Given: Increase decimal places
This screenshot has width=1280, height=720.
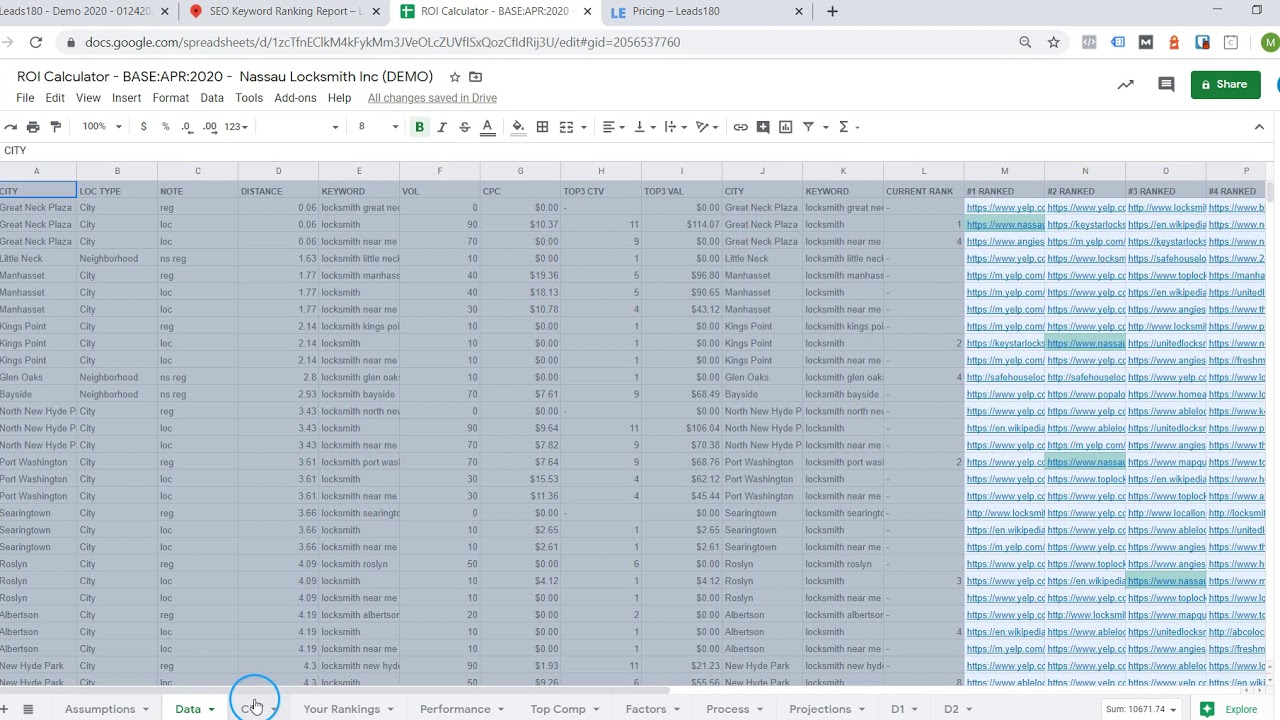Looking at the screenshot, I should click(210, 127).
